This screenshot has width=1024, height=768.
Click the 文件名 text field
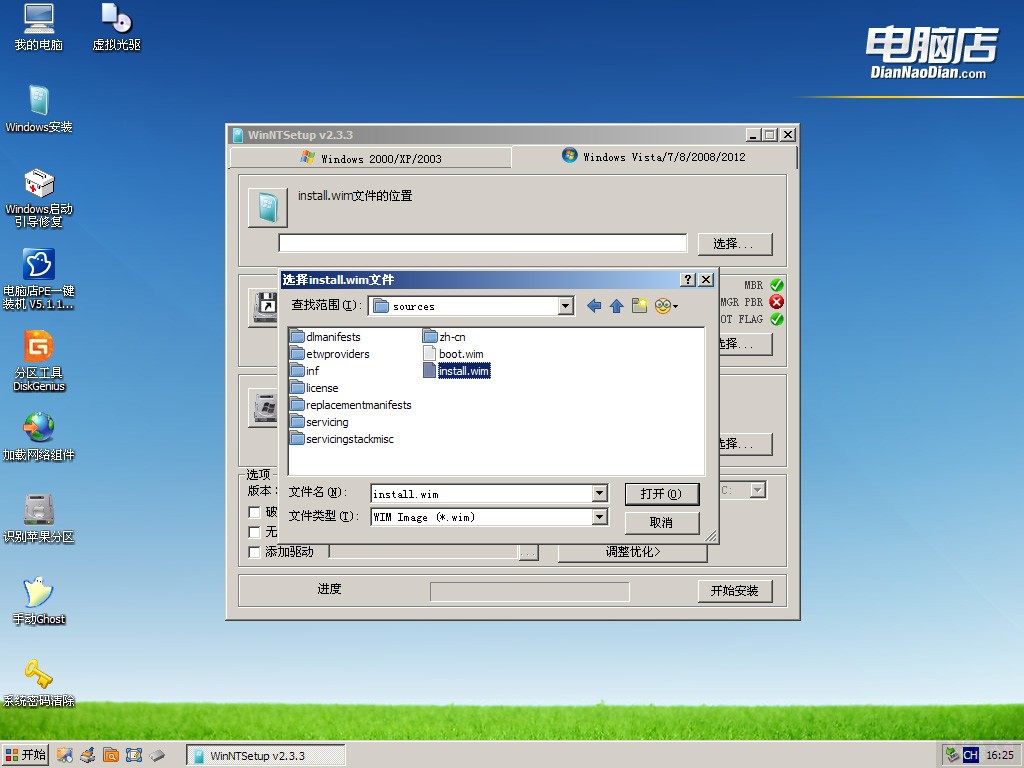(x=482, y=494)
